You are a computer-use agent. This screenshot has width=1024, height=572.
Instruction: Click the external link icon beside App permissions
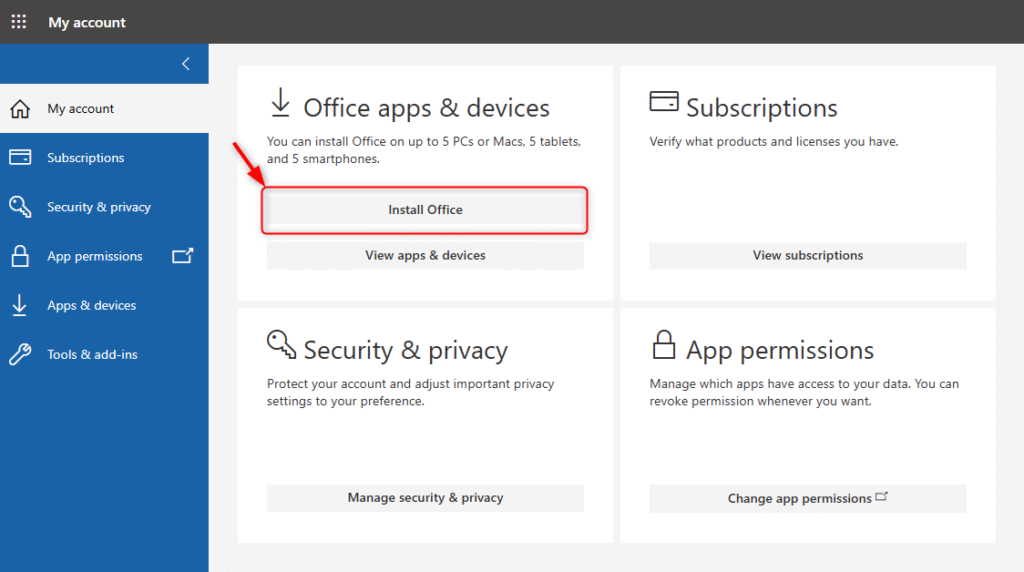182,255
